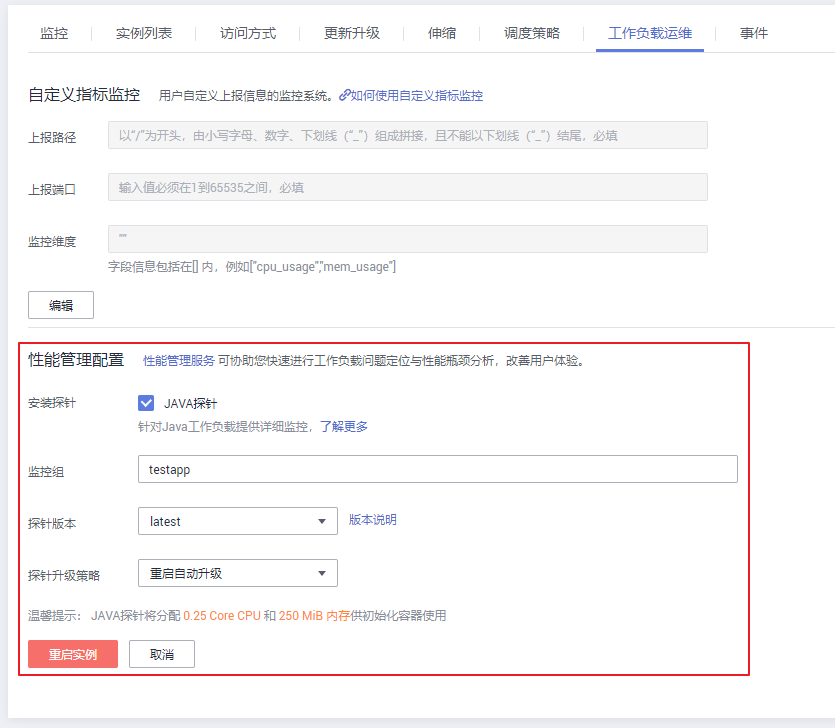835x728 pixels.
Task: Go to the 访问方式 tab
Action: tap(248, 33)
